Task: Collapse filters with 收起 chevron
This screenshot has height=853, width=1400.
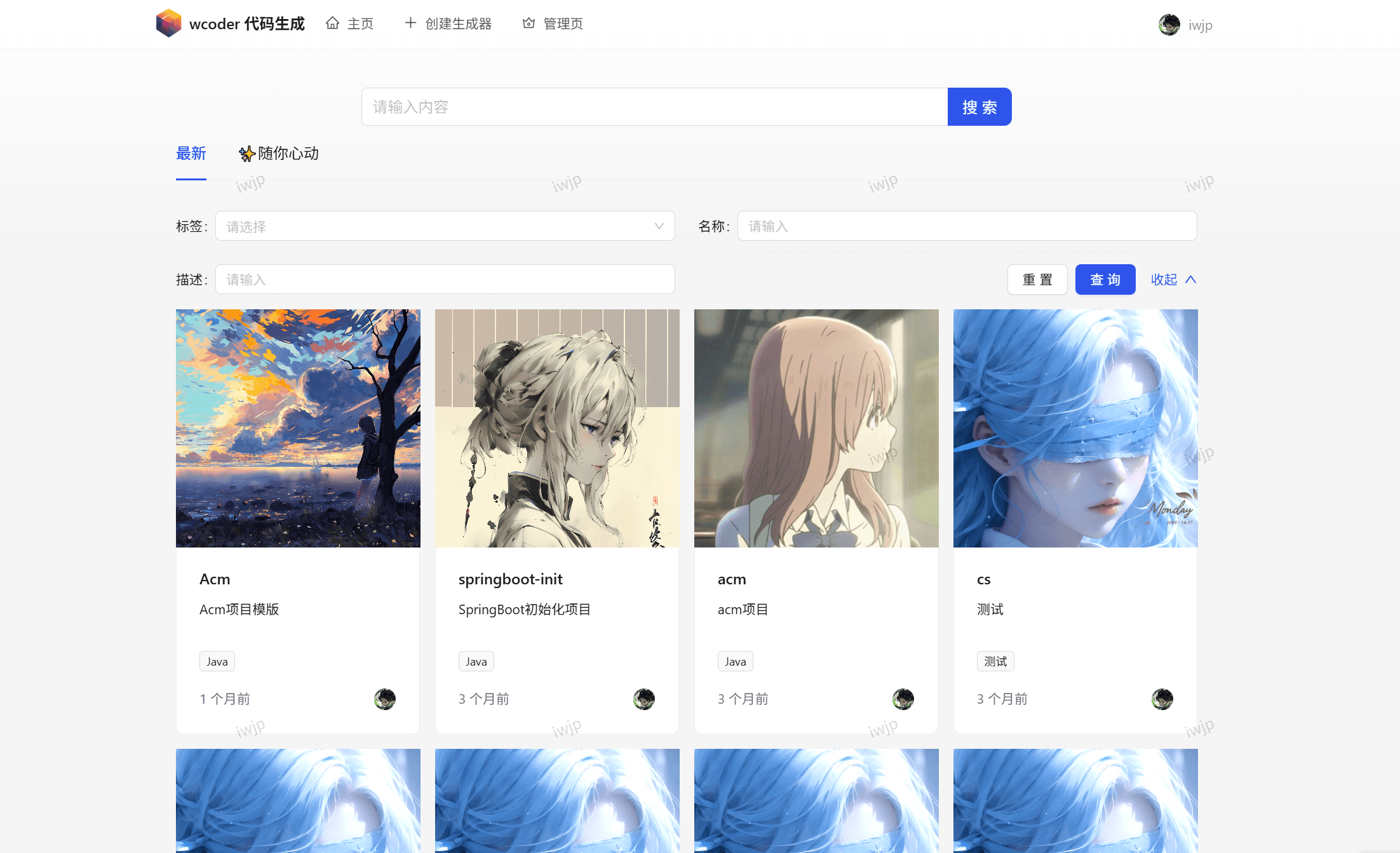Action: coord(1190,279)
